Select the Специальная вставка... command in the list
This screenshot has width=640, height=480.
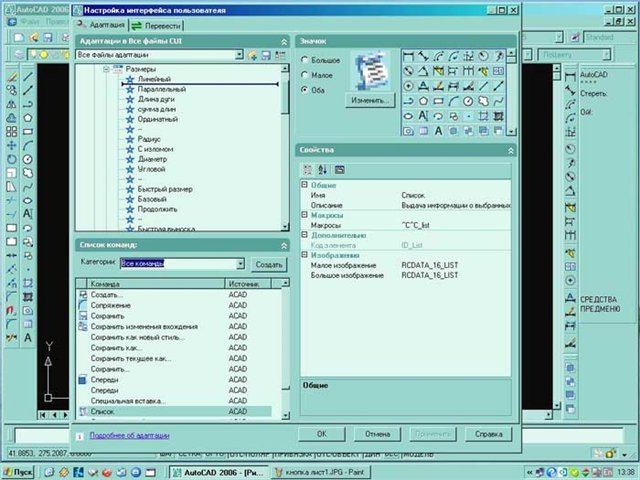pos(128,401)
